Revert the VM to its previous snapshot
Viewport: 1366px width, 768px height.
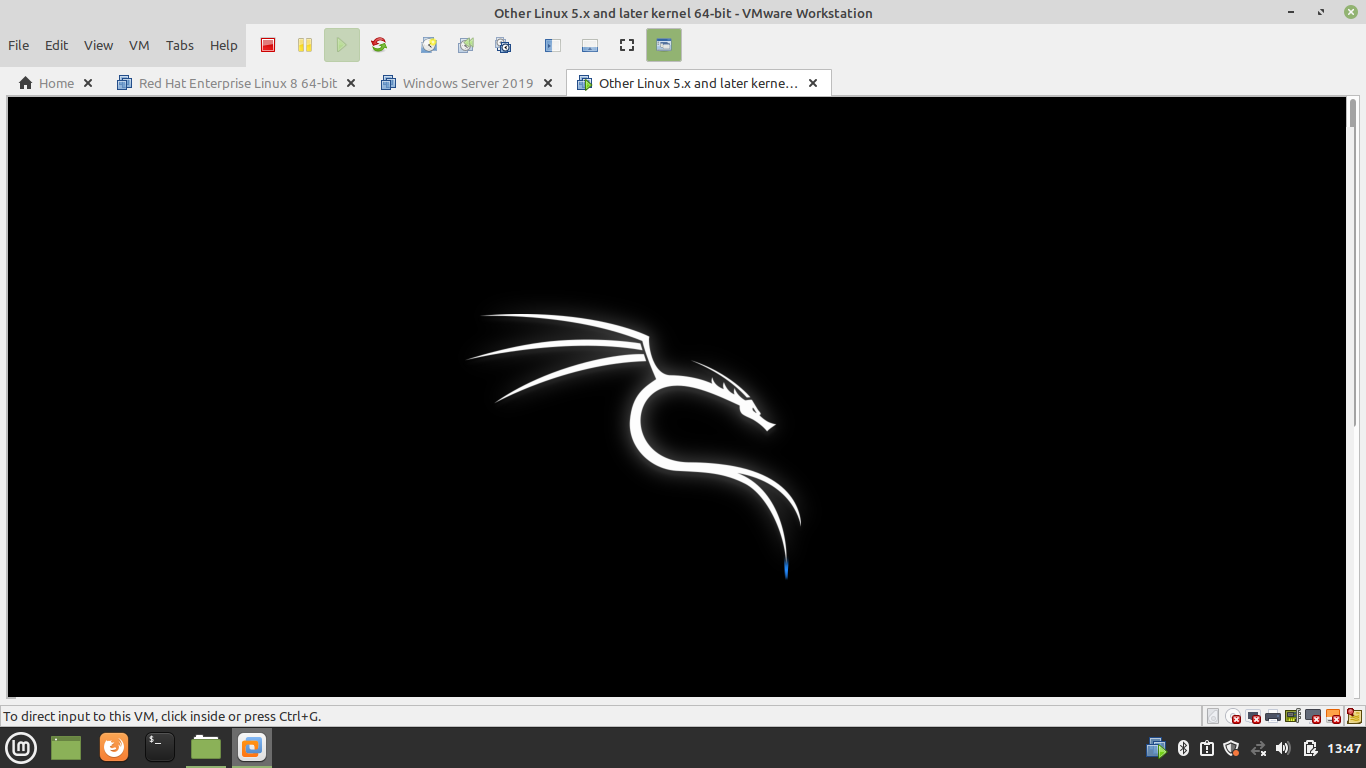tap(466, 45)
